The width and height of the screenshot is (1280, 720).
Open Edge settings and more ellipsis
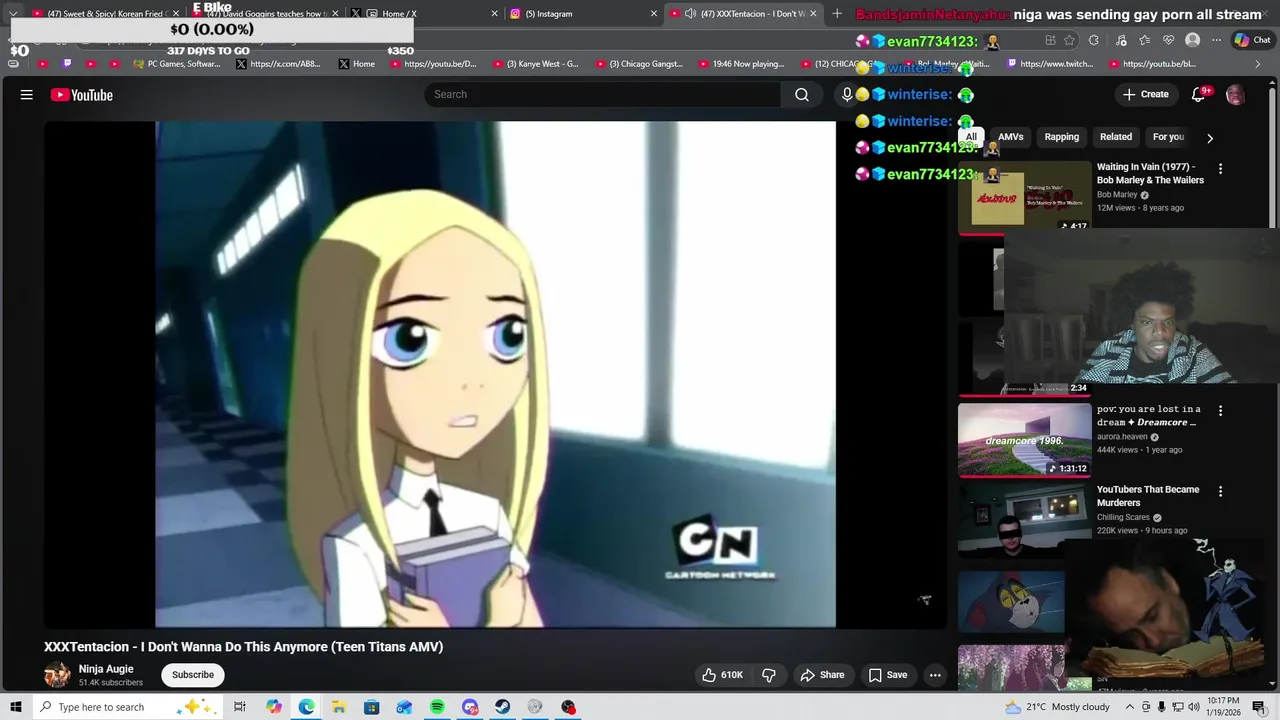tap(1216, 40)
